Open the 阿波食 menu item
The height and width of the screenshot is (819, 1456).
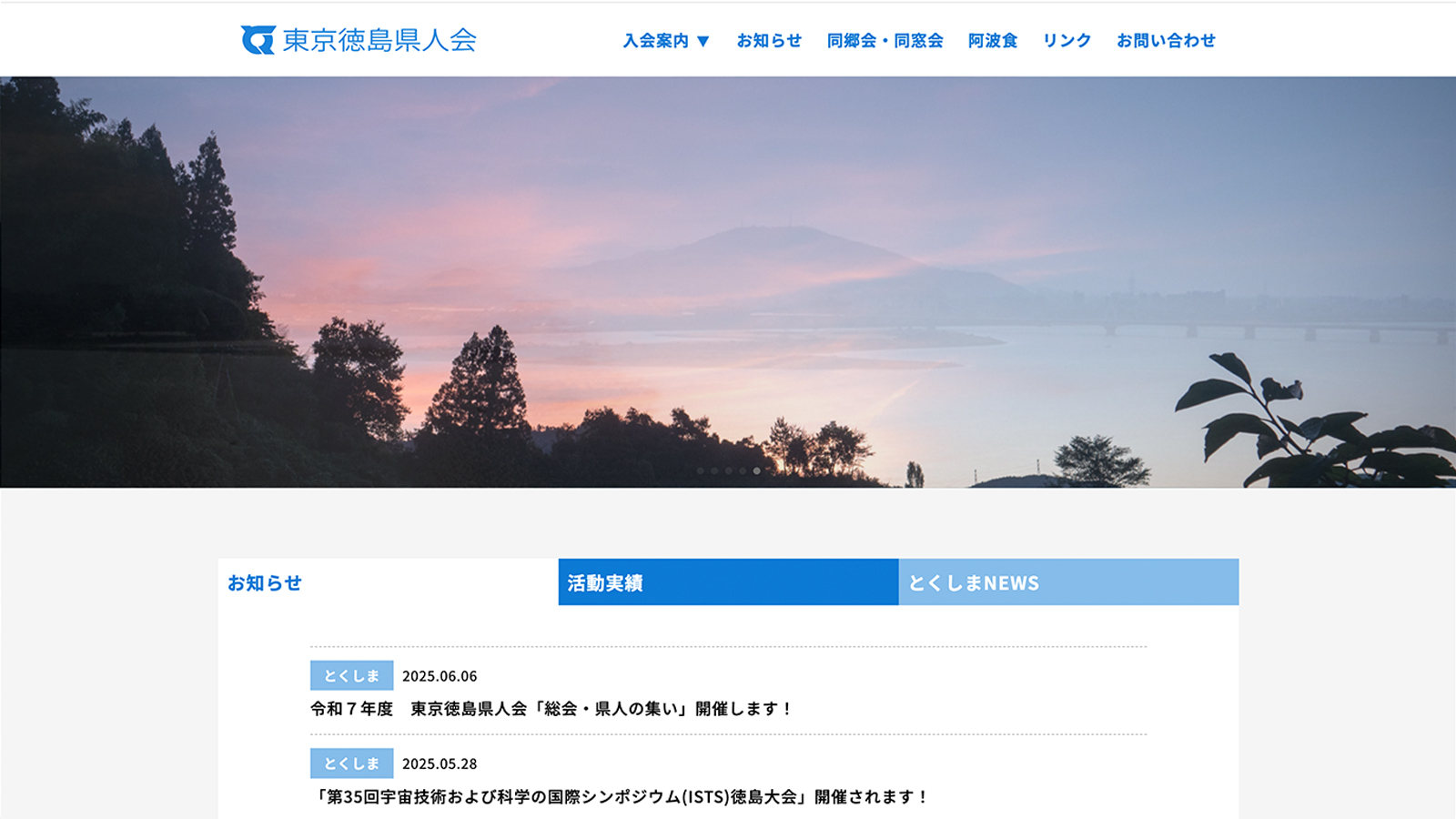click(993, 41)
